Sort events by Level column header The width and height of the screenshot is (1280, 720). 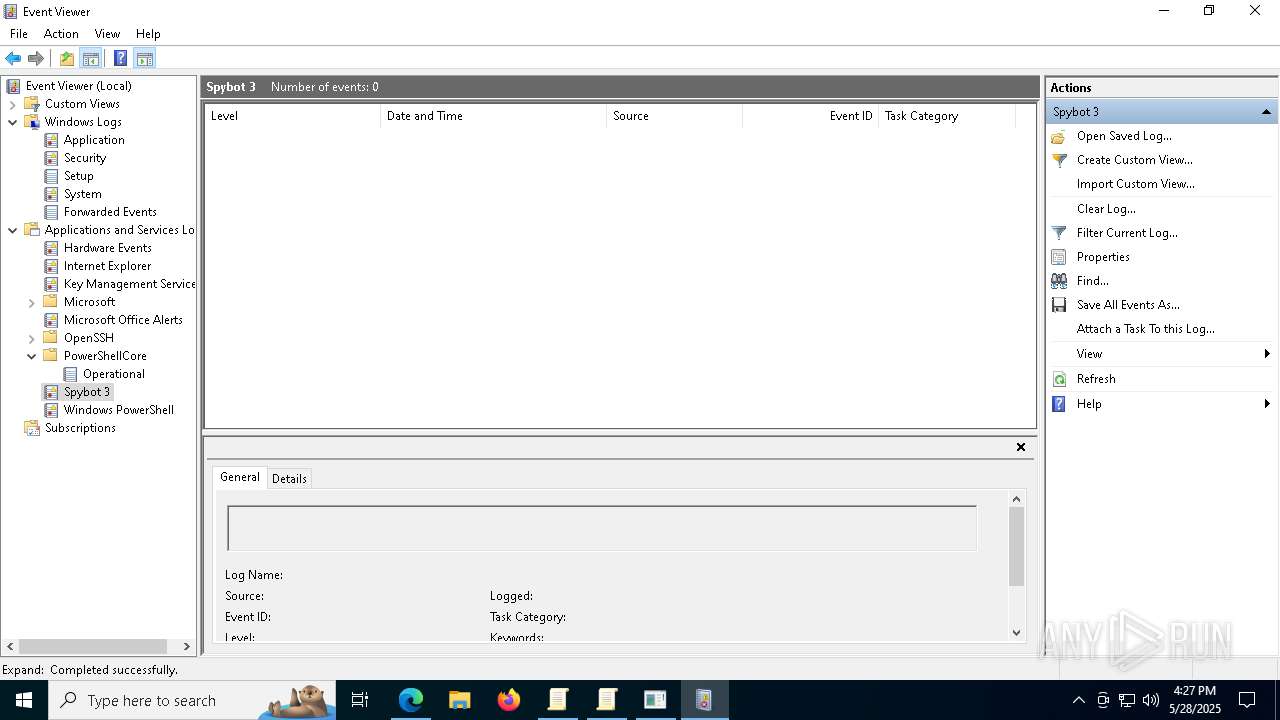(x=292, y=116)
